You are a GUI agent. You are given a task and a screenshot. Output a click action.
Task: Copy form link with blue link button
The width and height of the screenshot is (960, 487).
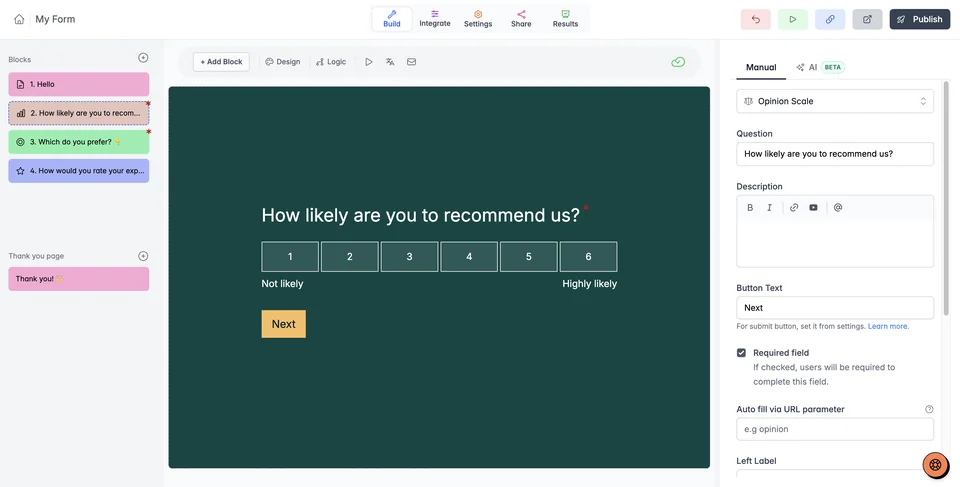(830, 19)
